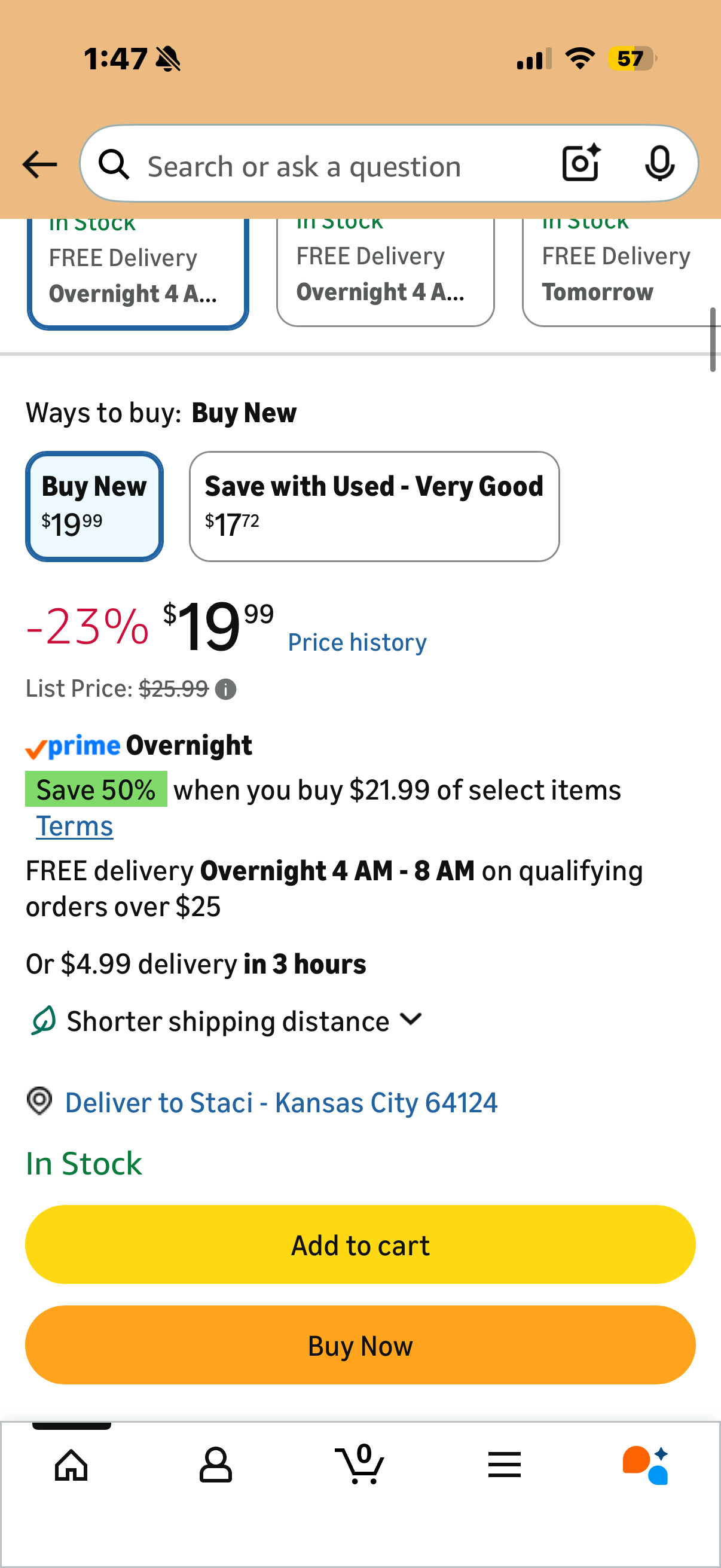The height and width of the screenshot is (1568, 721).
Task: Open the account profile tab
Action: pyautogui.click(x=215, y=1465)
